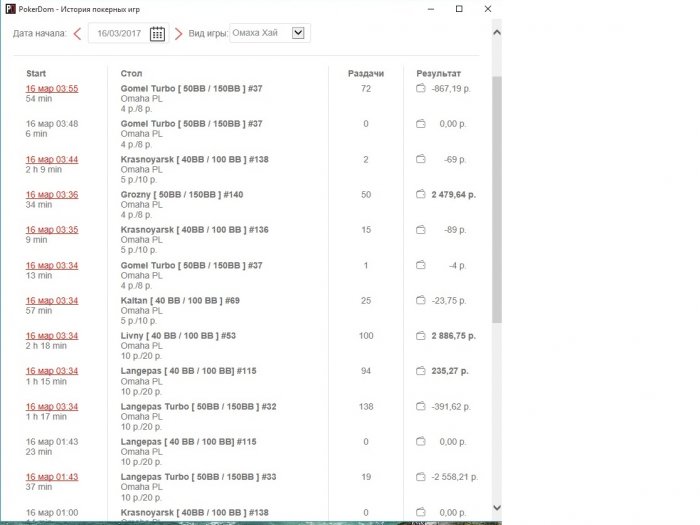This screenshot has height=525, width=700.
Task: Click result value -867,19 р.
Action: tap(451, 89)
